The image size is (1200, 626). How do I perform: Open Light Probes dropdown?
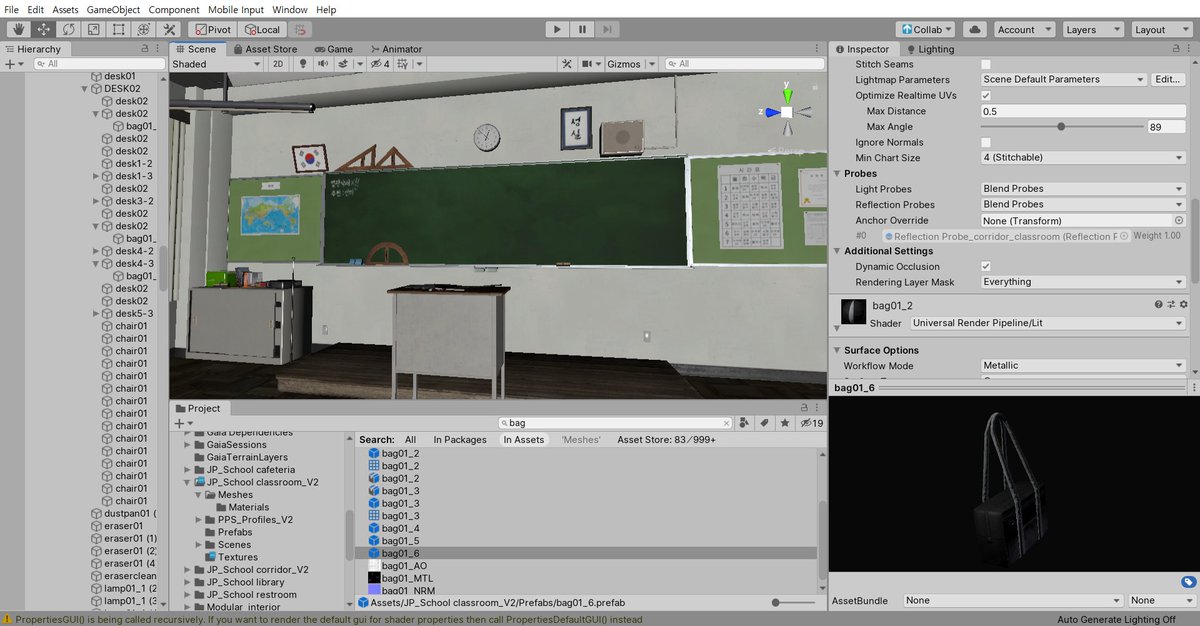(1083, 189)
